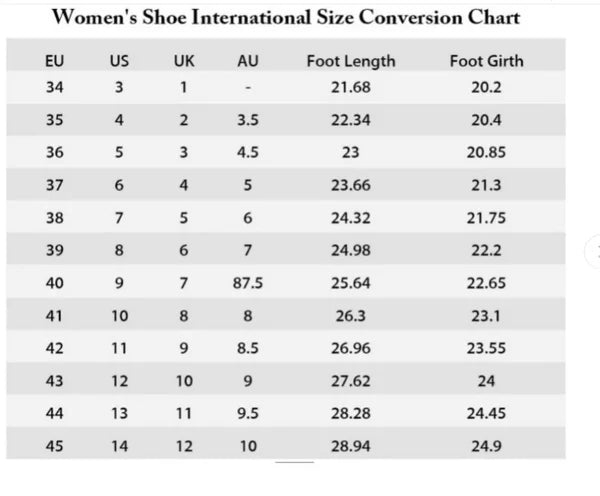The width and height of the screenshot is (600, 496).
Task: Click the chart title 'Women's Shoe International Size Conversion Chart'
Action: pyautogui.click(x=285, y=18)
